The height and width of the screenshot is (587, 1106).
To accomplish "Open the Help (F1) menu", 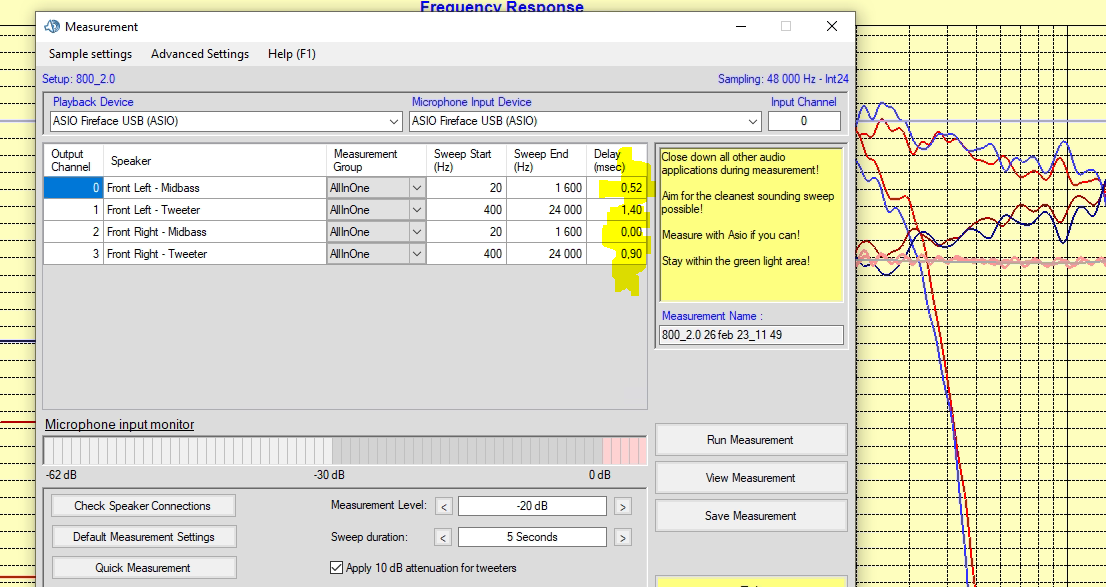I will coord(291,54).
